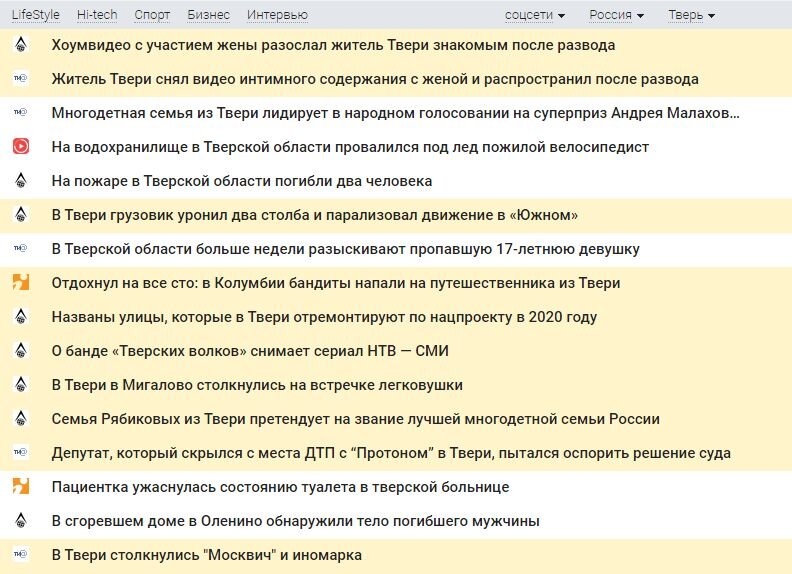Open article 'Хоумвидео с участием жены разослал житель Твери'
792x574 pixels.
tap(333, 45)
